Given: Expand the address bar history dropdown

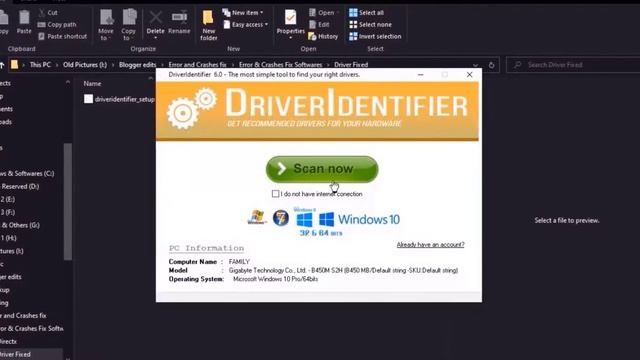Looking at the screenshot, I should pos(475,65).
